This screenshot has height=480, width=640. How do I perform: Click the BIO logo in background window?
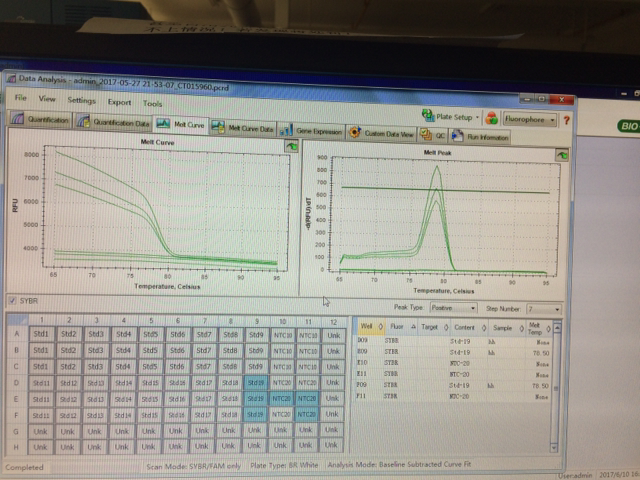coord(629,126)
